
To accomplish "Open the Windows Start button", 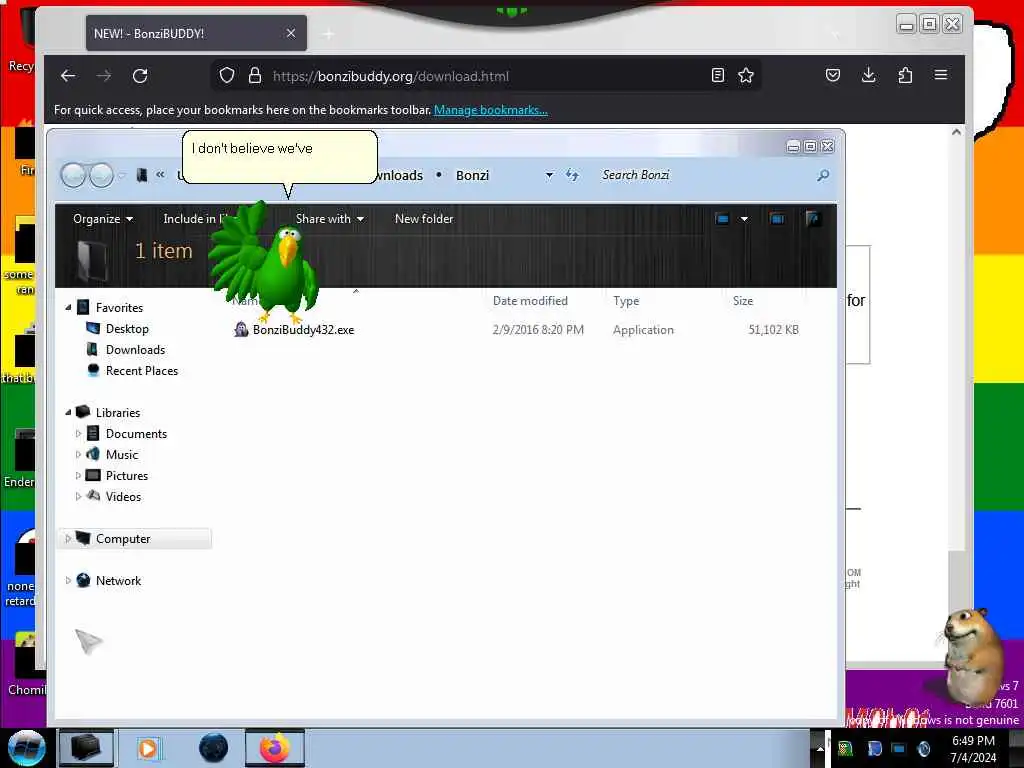I will click(x=26, y=748).
